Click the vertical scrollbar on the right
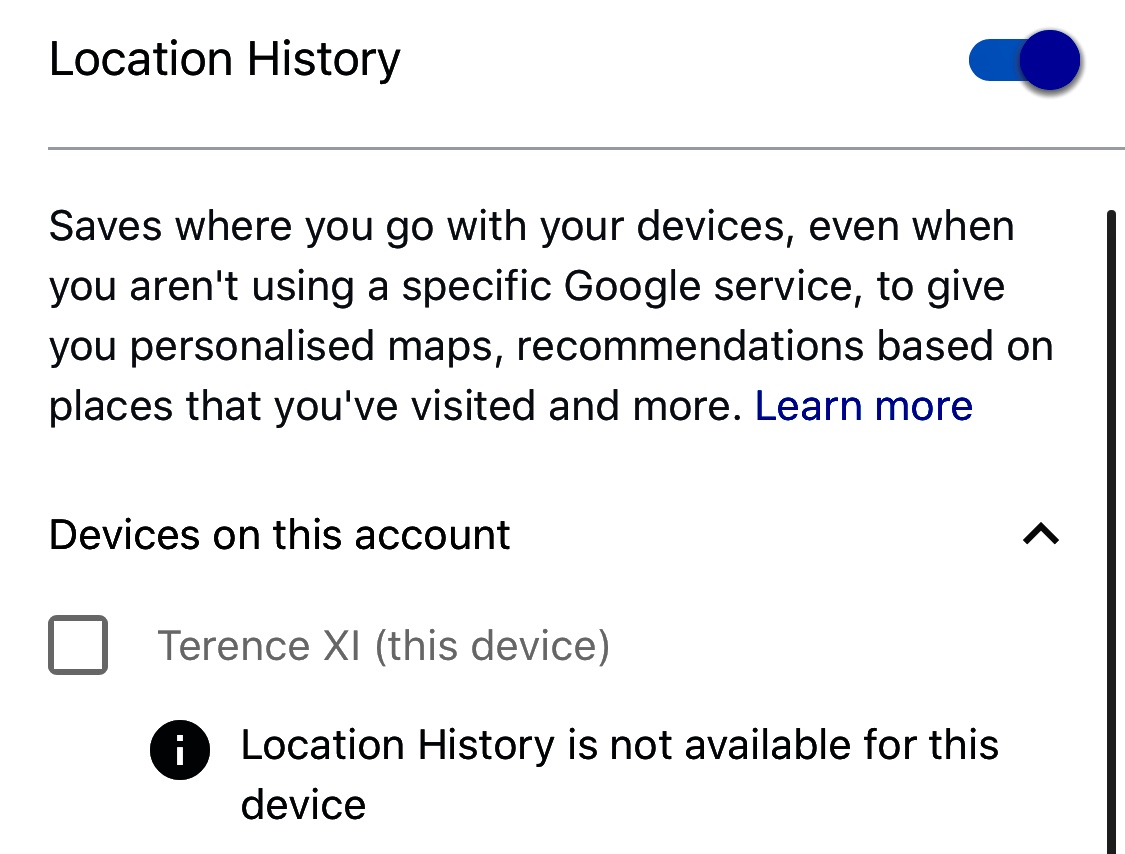The image size is (1125, 854). tap(1111, 531)
